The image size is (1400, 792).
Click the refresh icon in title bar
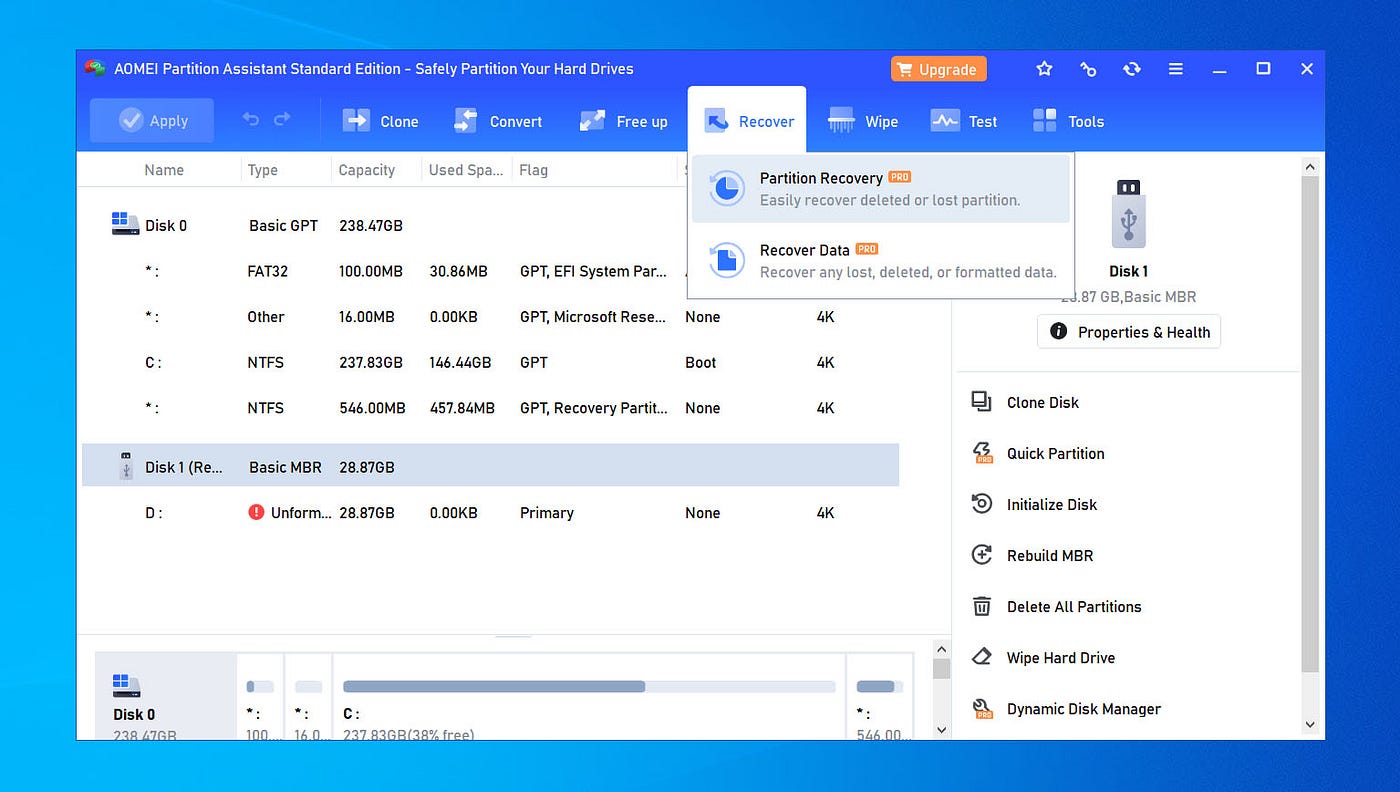(1132, 69)
